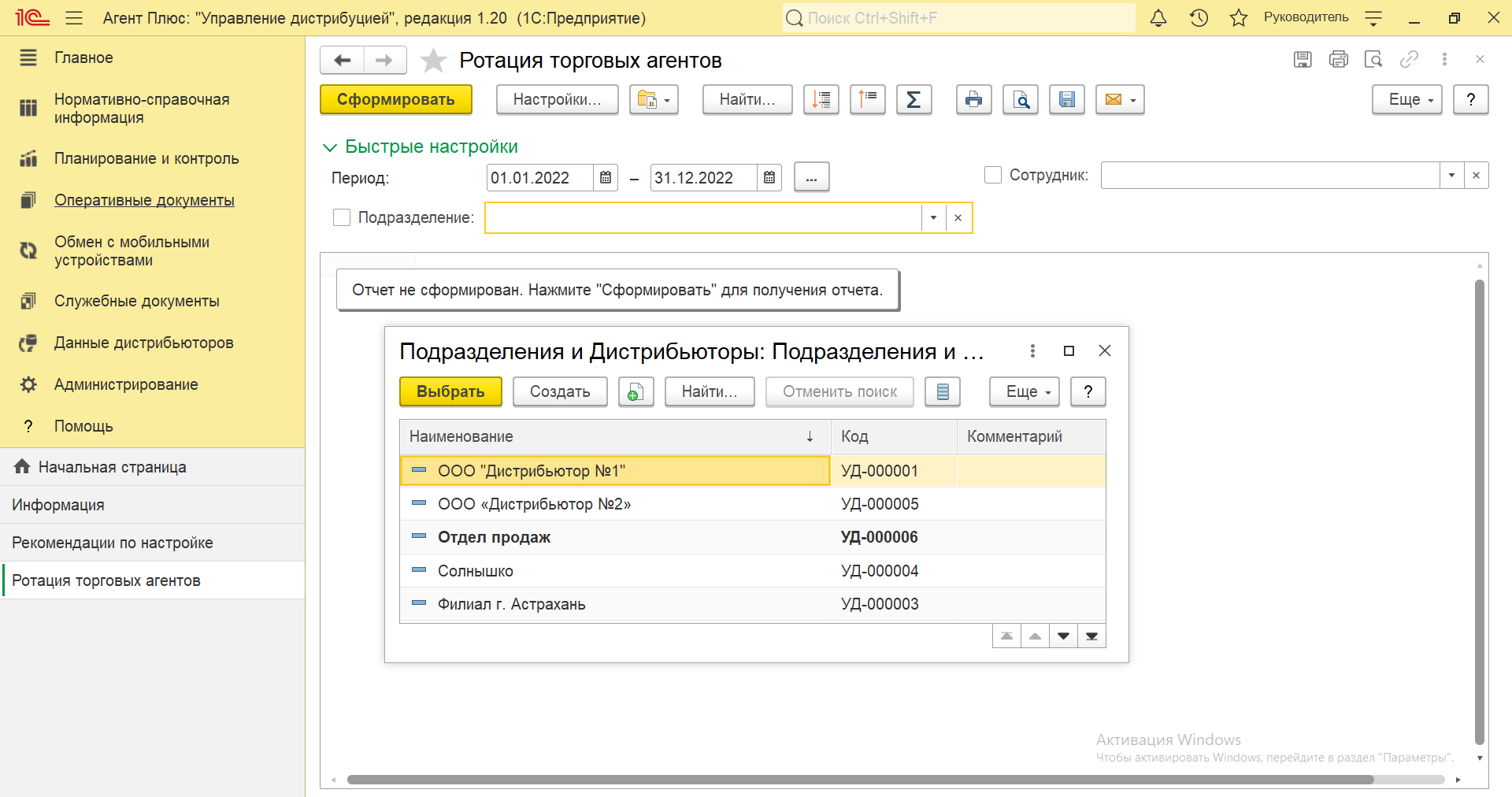Click the sigma sum icon
The image size is (1512, 797).
pyautogui.click(x=913, y=100)
